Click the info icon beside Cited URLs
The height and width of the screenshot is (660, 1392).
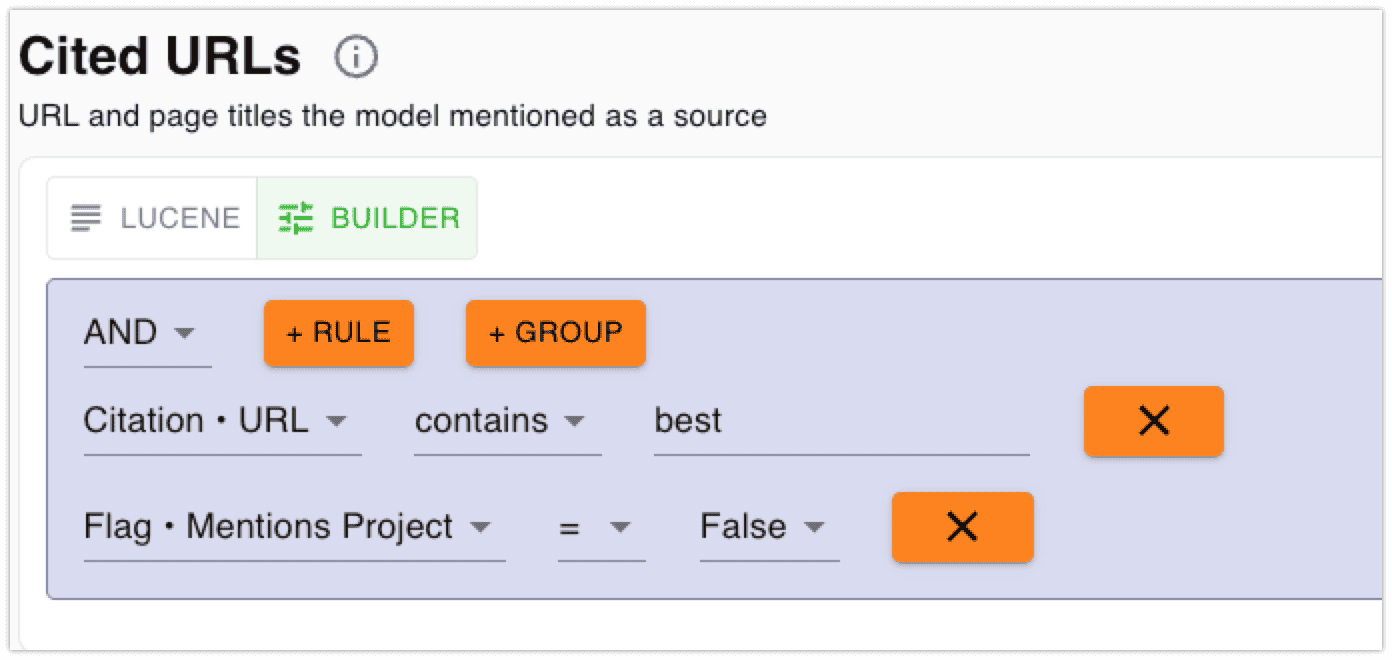(356, 58)
